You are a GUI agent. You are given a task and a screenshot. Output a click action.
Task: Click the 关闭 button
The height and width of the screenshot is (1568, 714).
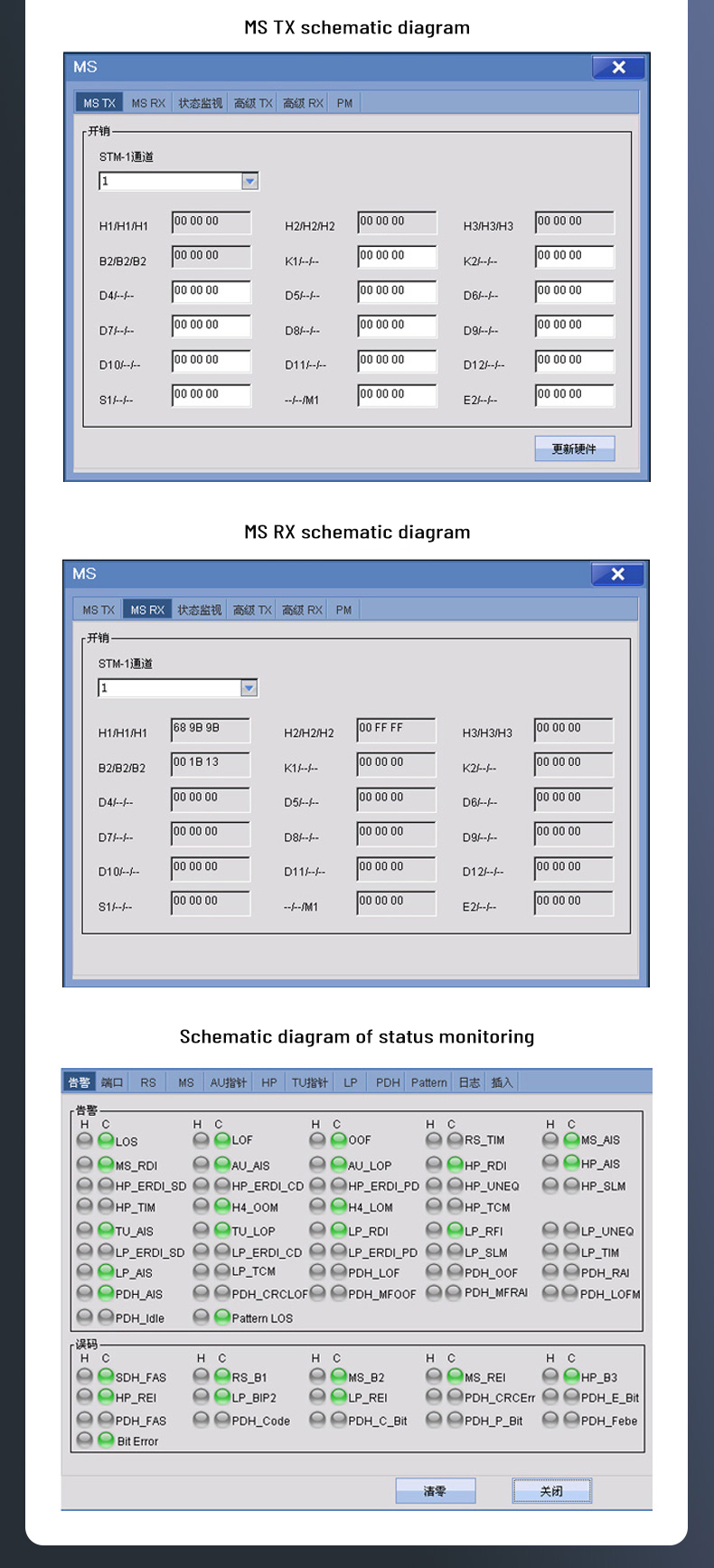click(x=551, y=1491)
